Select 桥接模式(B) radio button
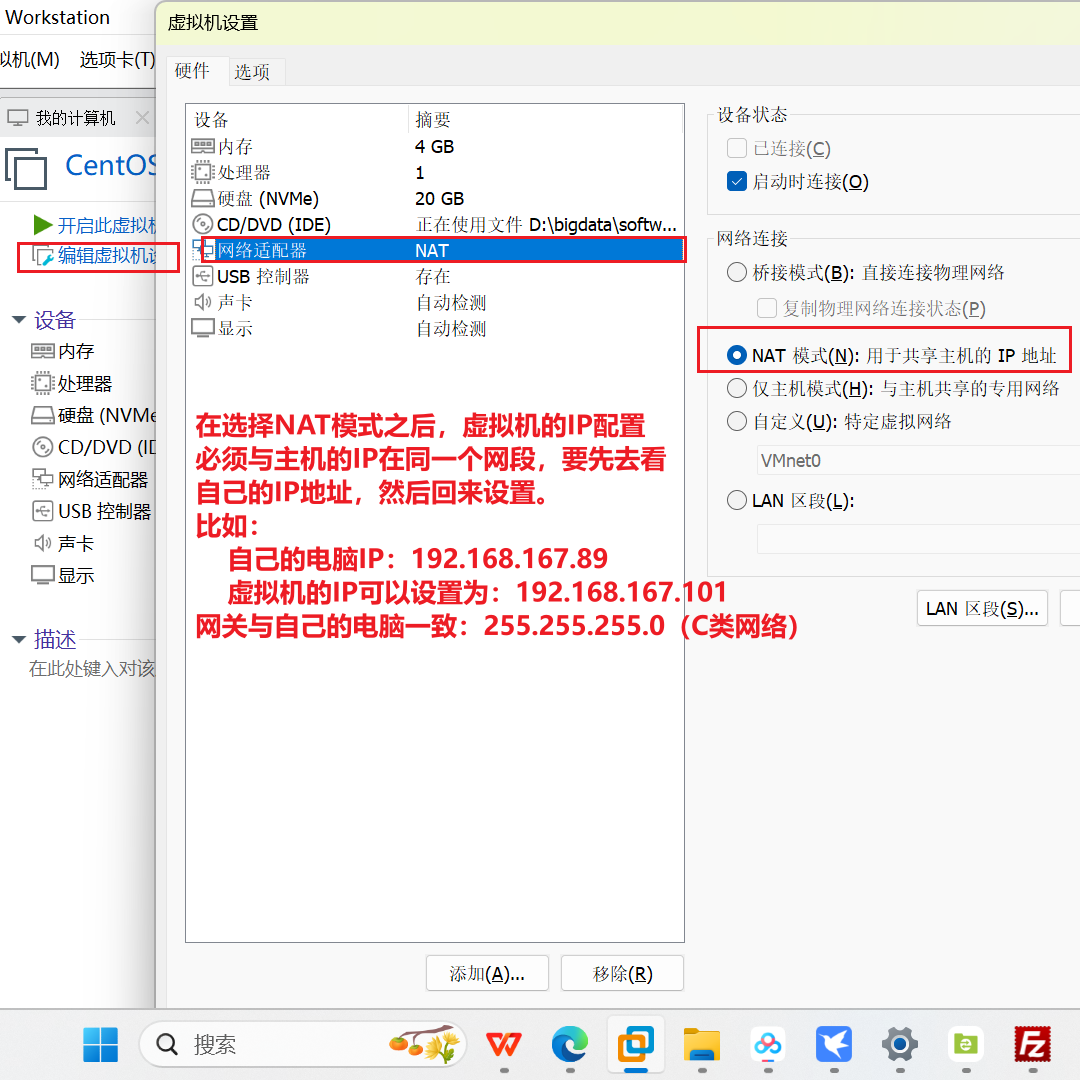 pyautogui.click(x=737, y=272)
